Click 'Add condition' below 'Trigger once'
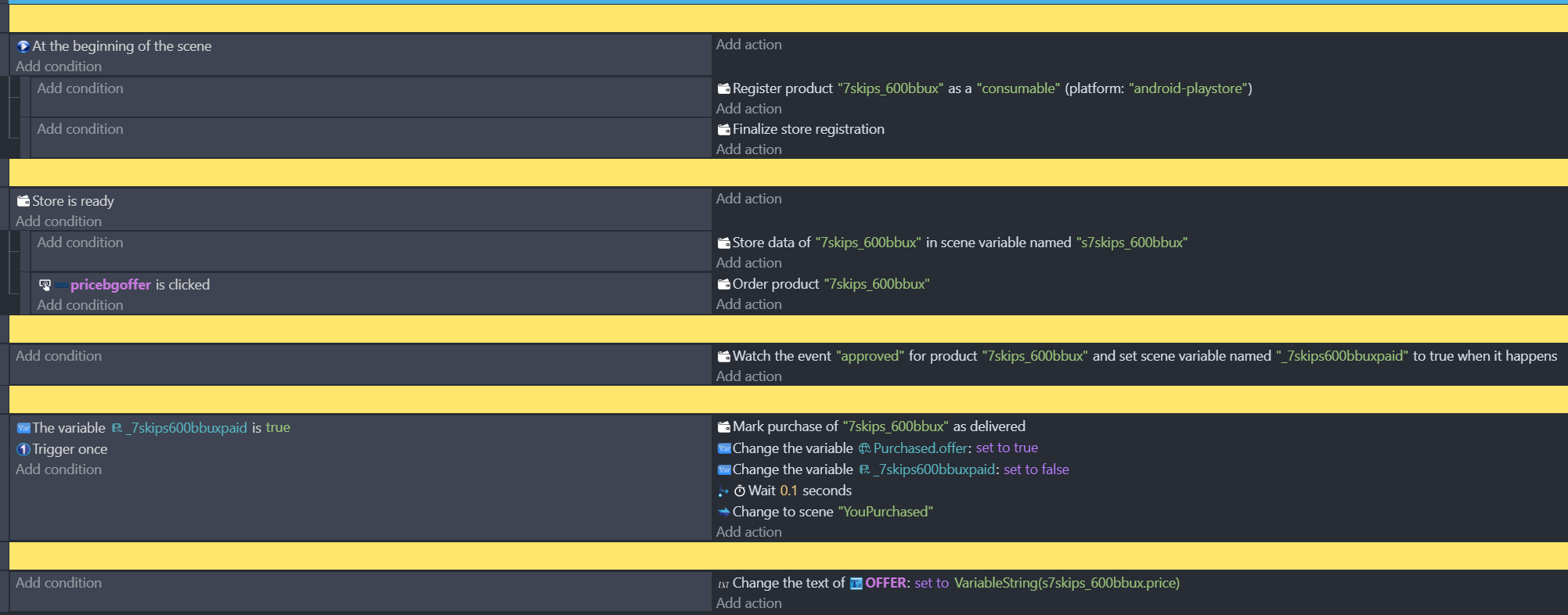The image size is (1568, 615). [59, 469]
